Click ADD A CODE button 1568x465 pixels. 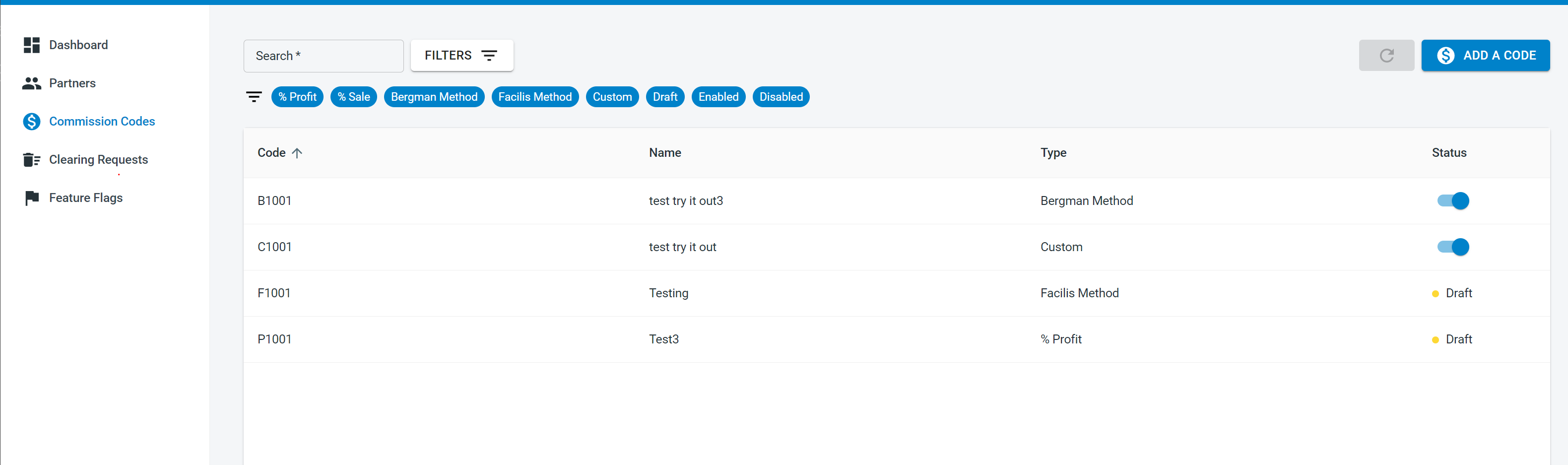(1485, 56)
